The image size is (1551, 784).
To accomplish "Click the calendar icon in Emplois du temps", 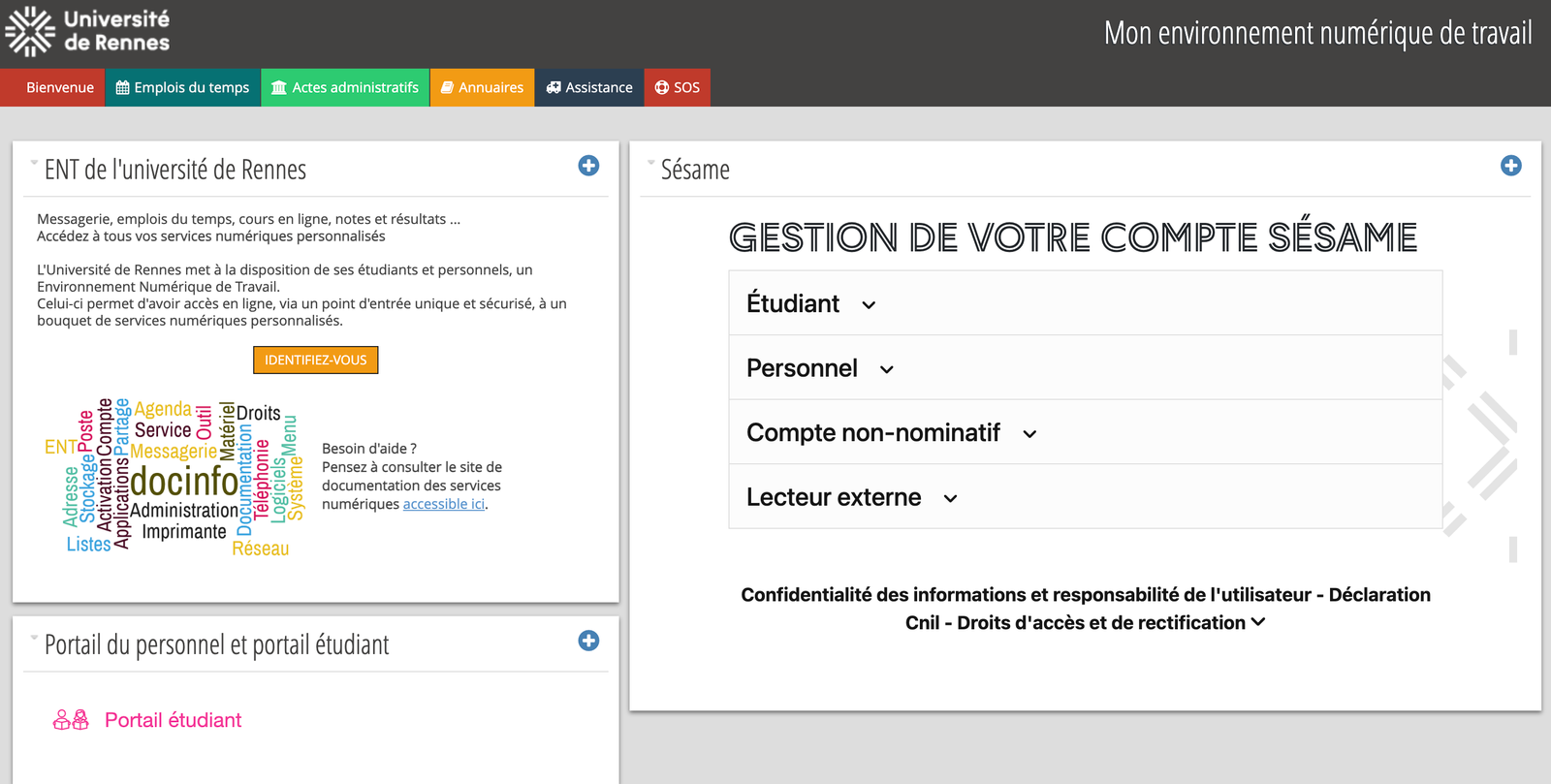I will point(122,88).
